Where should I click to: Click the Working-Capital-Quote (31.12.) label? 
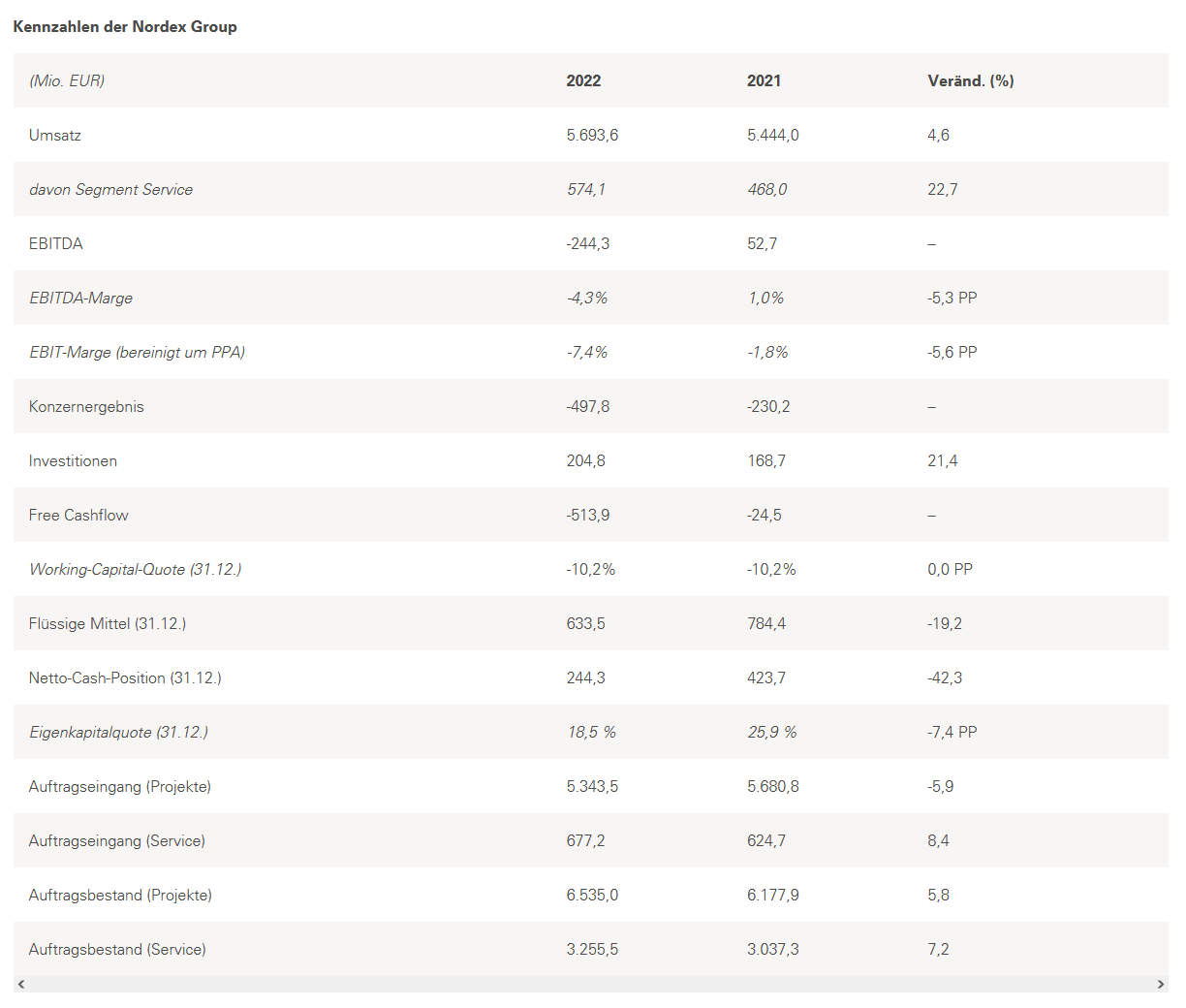click(135, 570)
